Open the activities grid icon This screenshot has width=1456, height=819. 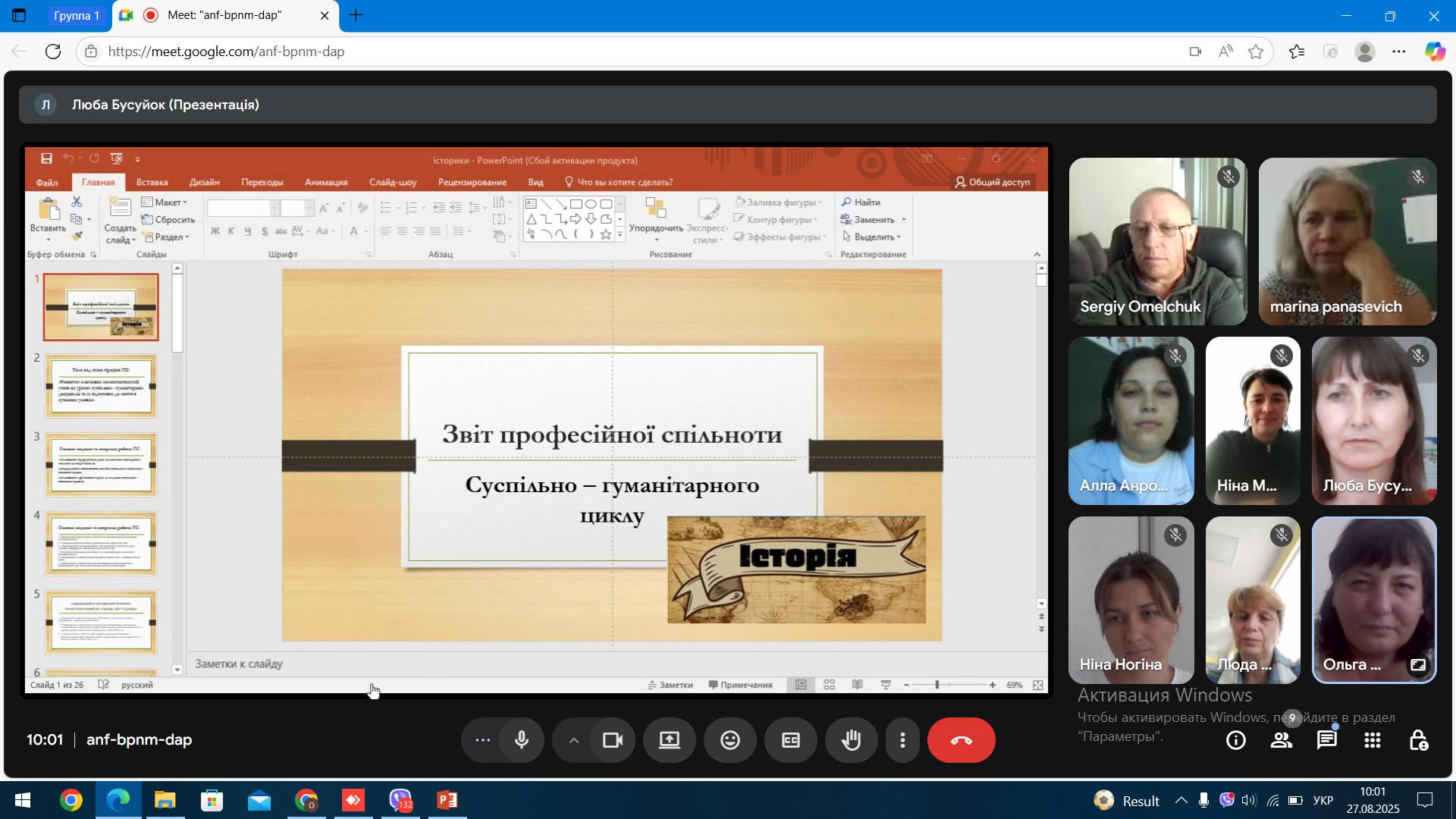(x=1373, y=741)
